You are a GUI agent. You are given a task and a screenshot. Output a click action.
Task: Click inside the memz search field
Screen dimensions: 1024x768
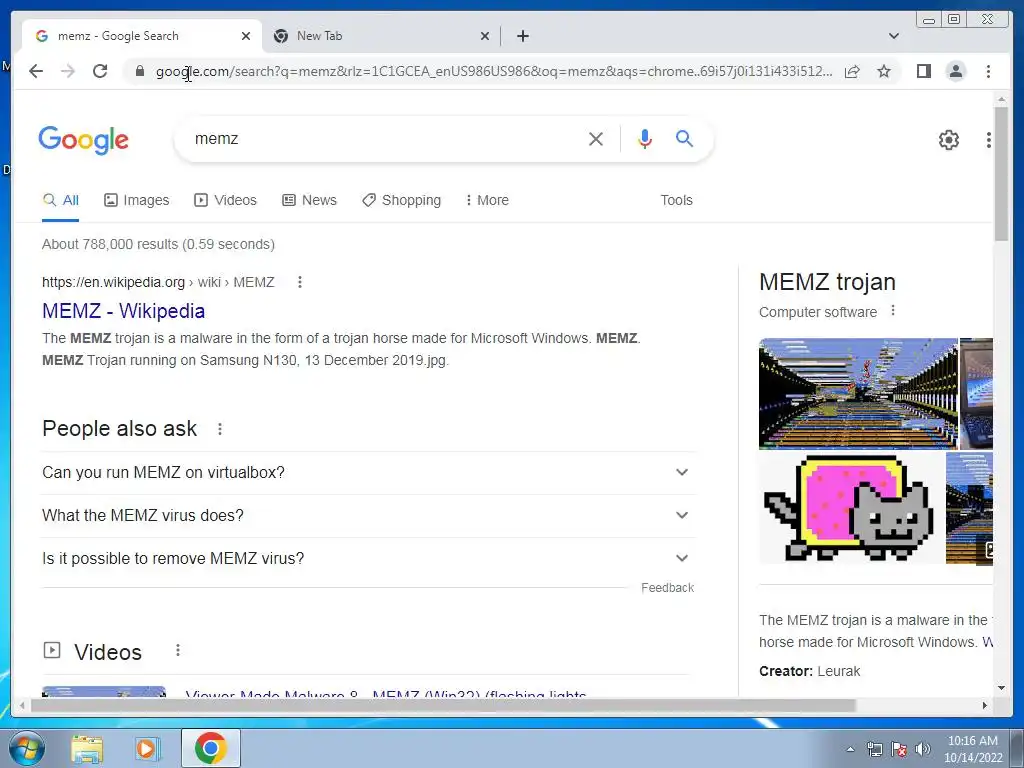click(385, 138)
